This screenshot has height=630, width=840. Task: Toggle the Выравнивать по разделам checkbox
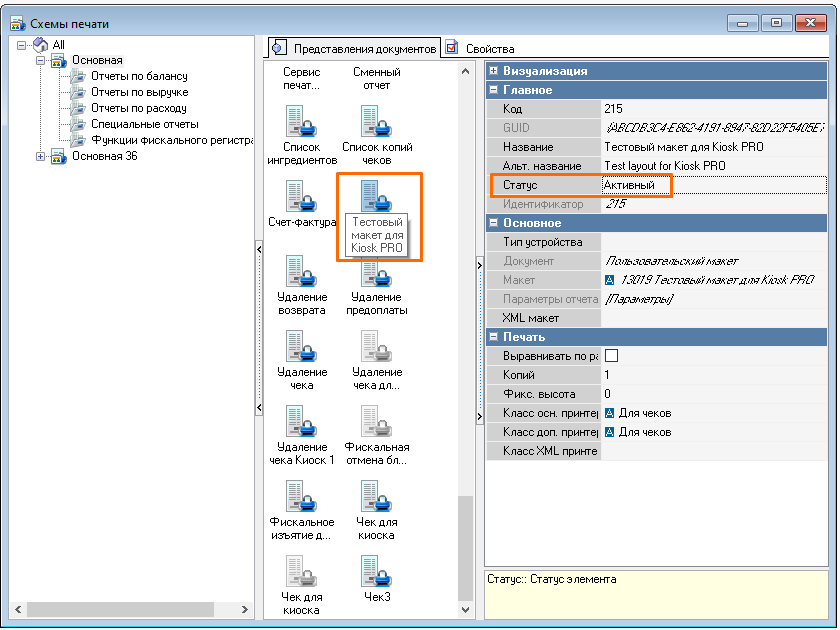[611, 355]
